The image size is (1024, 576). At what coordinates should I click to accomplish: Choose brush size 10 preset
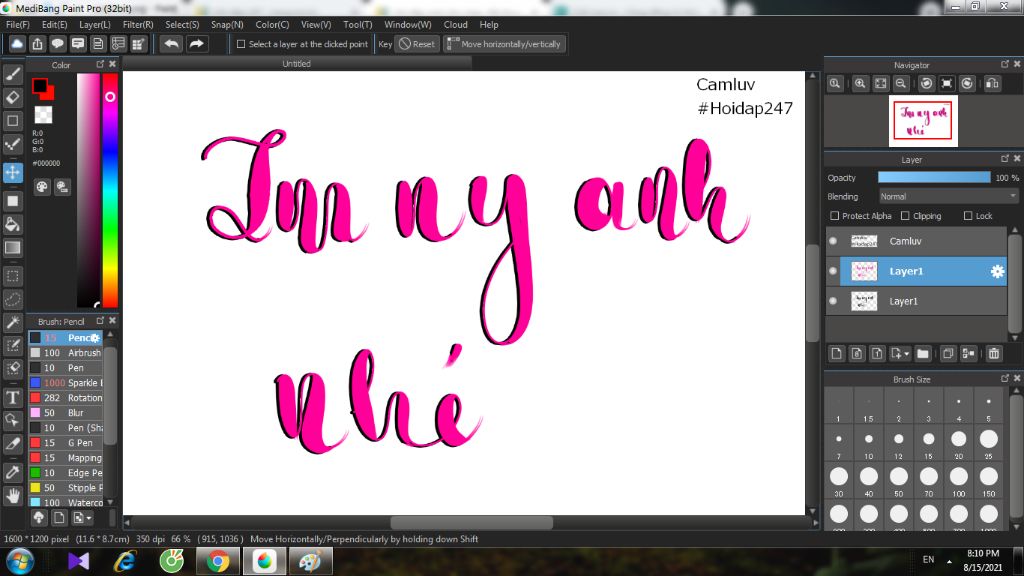pyautogui.click(x=869, y=443)
